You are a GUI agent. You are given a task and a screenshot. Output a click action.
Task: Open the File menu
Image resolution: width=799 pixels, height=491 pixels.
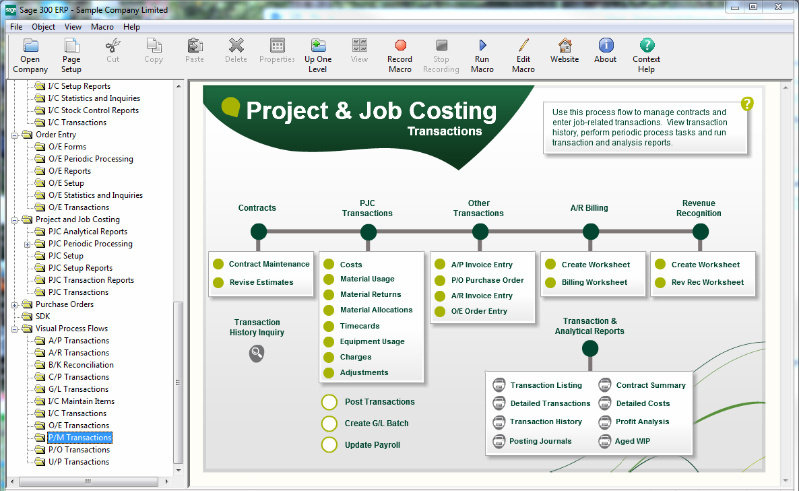[16, 27]
